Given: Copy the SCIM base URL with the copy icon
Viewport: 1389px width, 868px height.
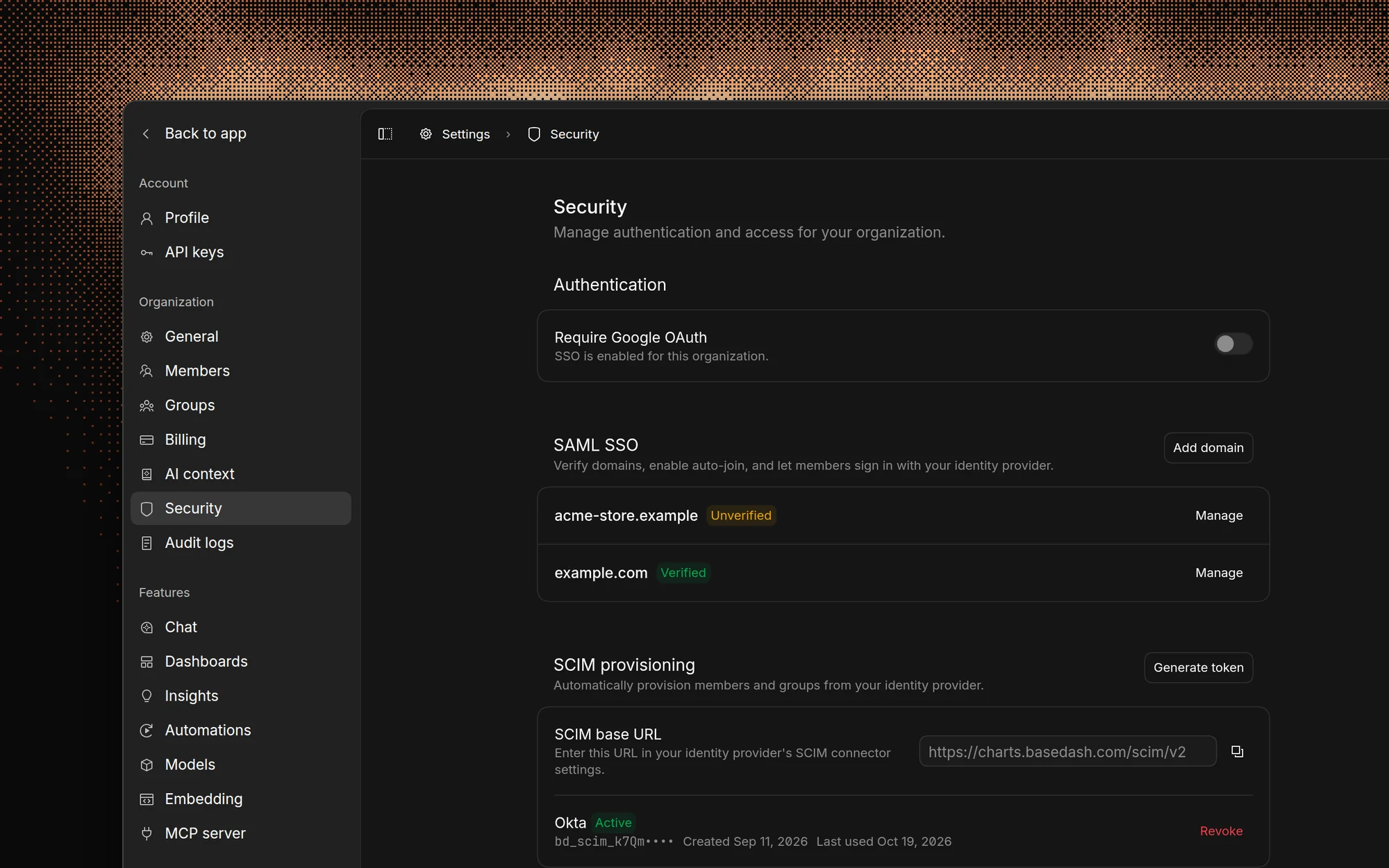Looking at the screenshot, I should click(1237, 751).
